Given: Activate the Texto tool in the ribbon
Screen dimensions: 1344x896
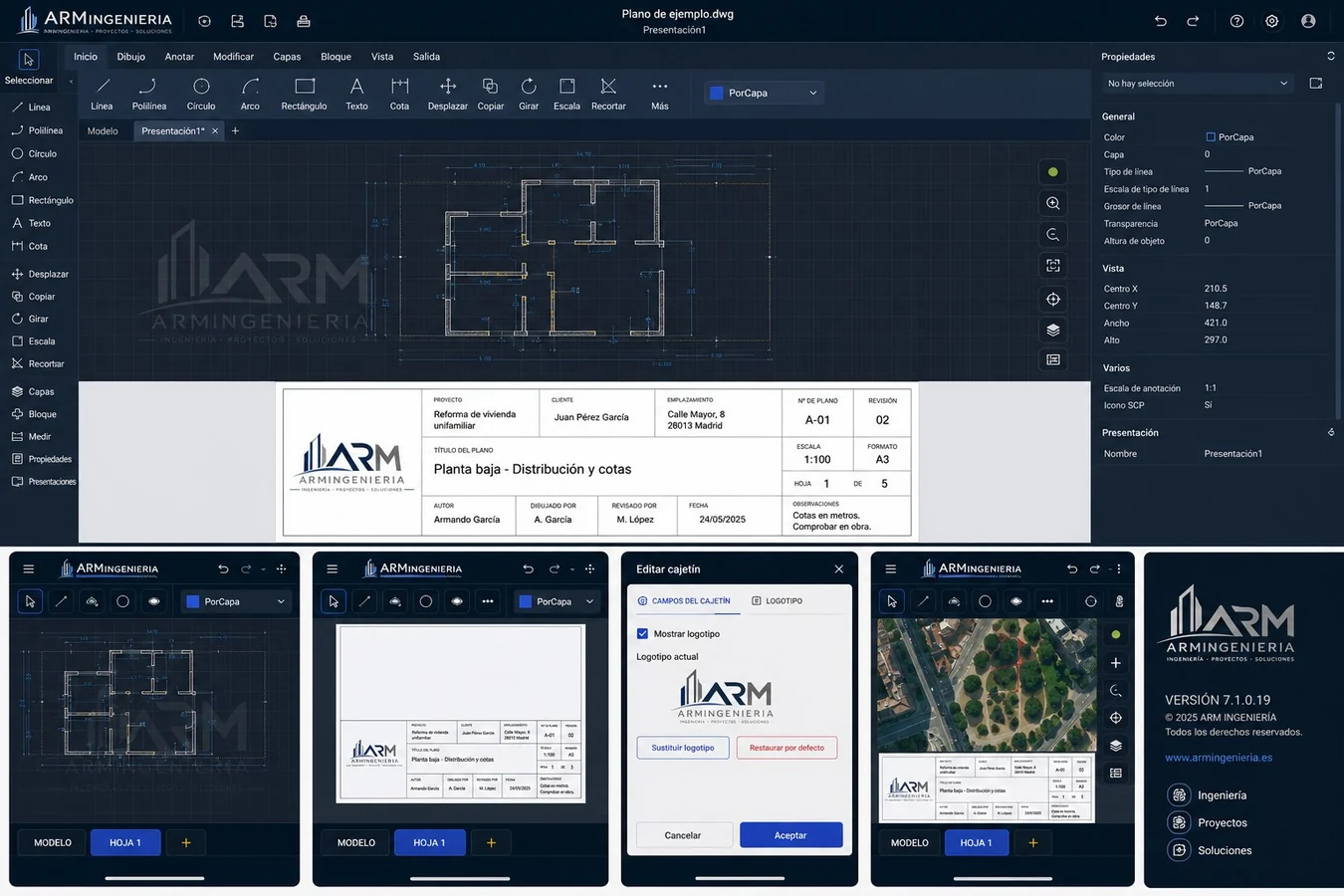Looking at the screenshot, I should (x=356, y=94).
